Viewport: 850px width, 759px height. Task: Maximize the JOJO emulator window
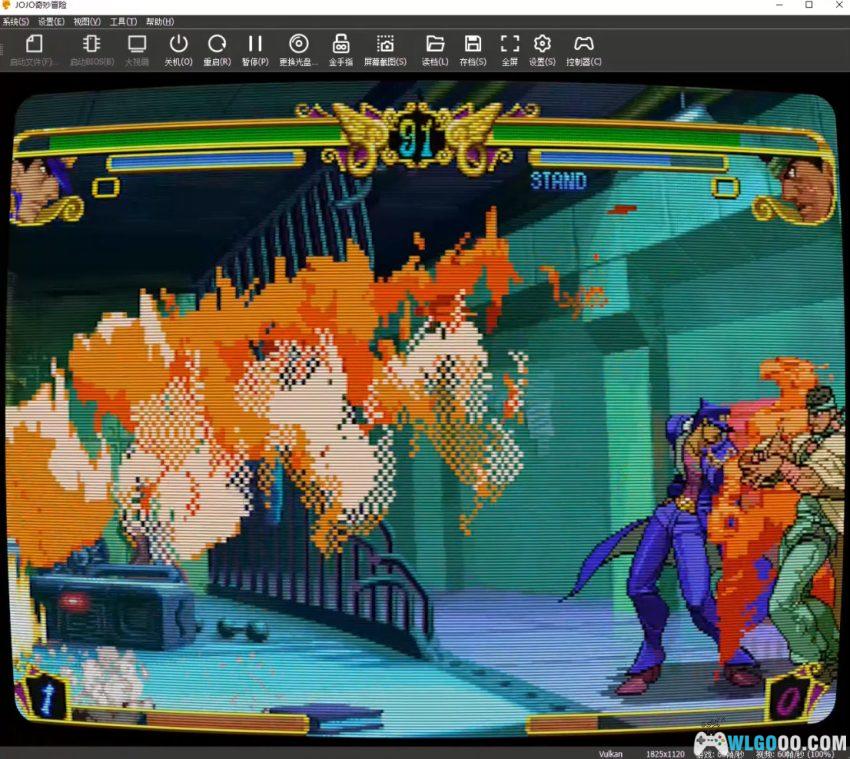point(809,5)
